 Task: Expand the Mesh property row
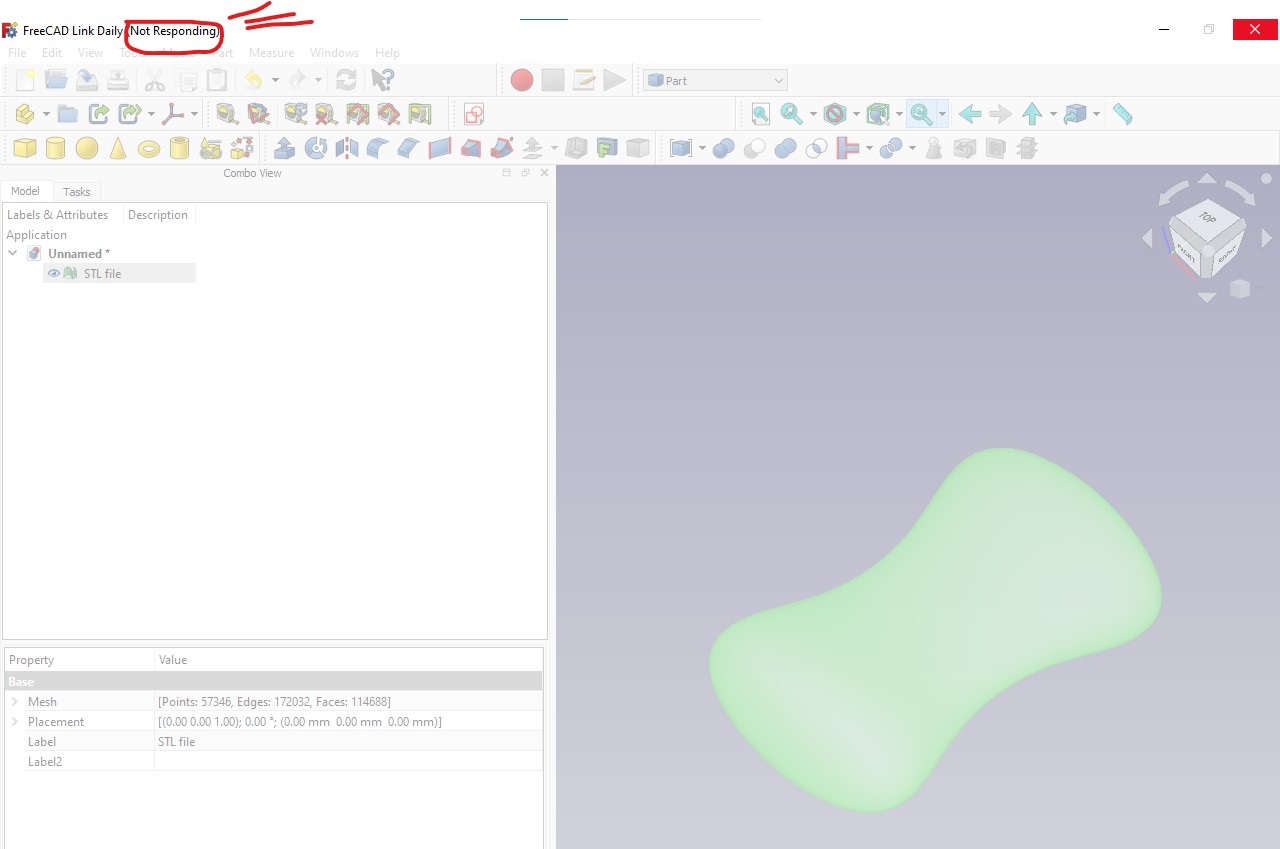[15, 701]
